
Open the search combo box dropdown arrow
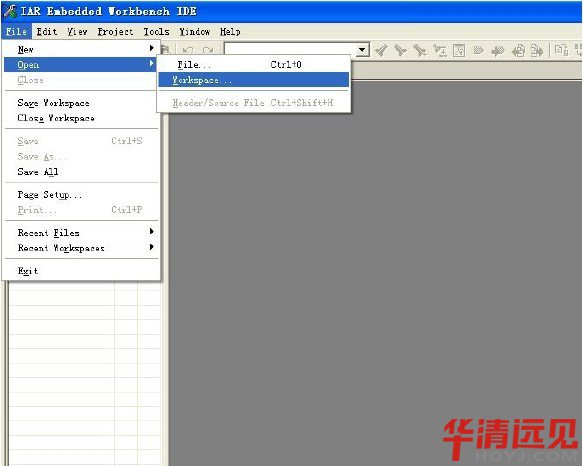tap(362, 49)
